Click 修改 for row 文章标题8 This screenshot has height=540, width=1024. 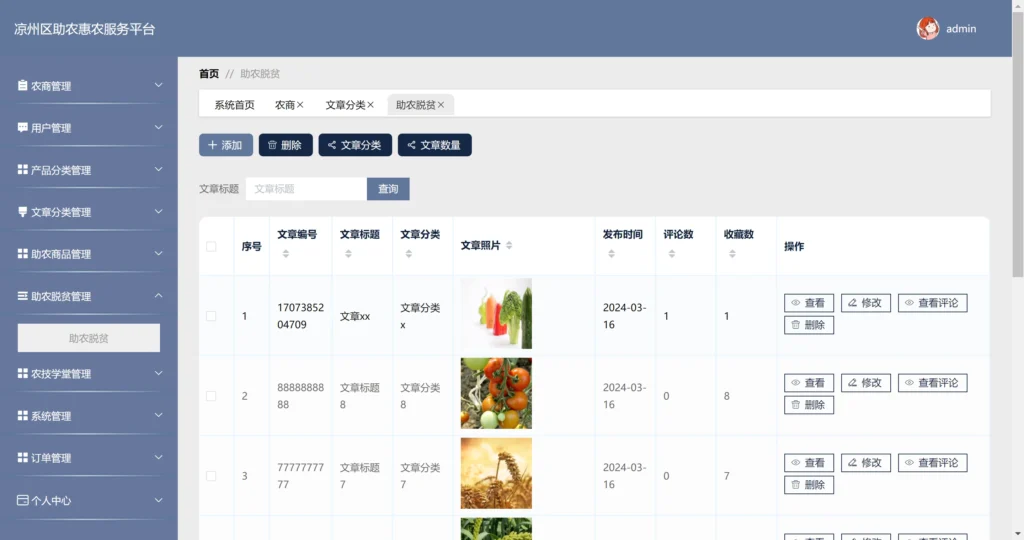865,383
